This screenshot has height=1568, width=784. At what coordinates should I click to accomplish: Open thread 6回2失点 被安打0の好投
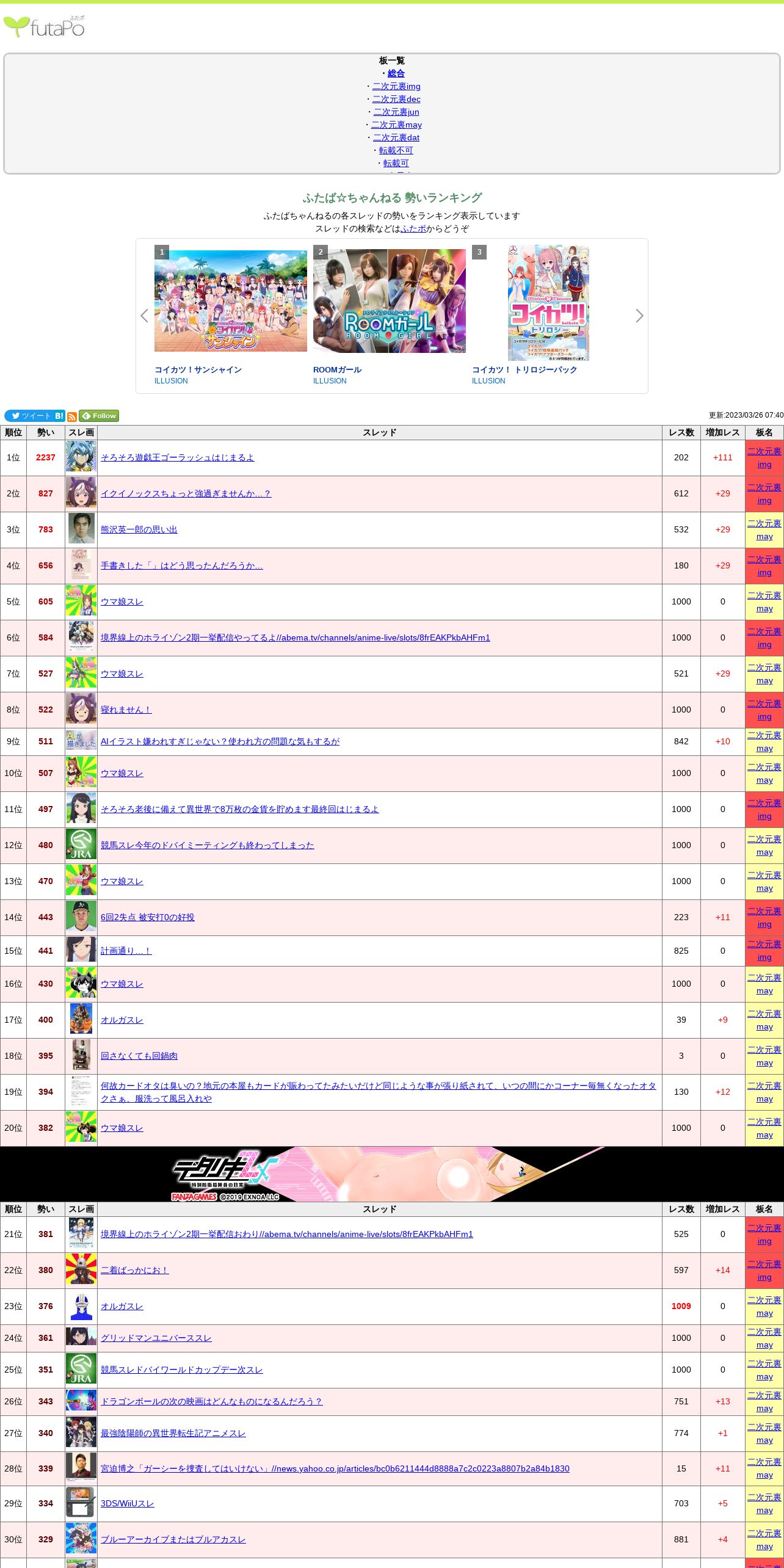point(148,917)
